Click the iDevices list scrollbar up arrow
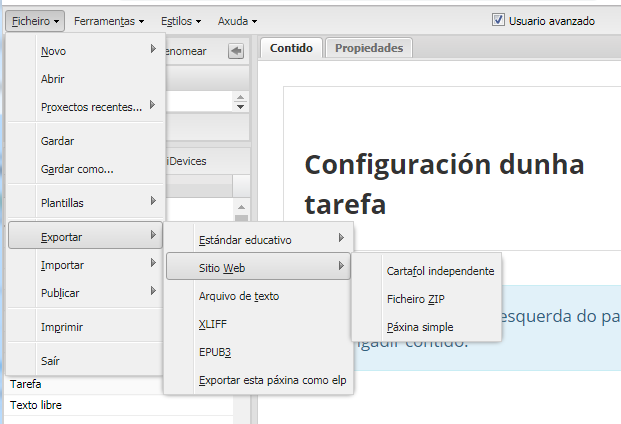Viewport: 621px width, 424px height. 242,207
